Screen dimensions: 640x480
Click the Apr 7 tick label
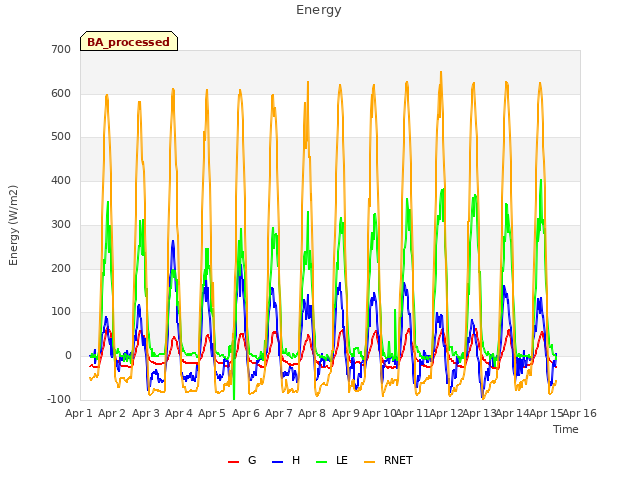pyautogui.click(x=279, y=413)
